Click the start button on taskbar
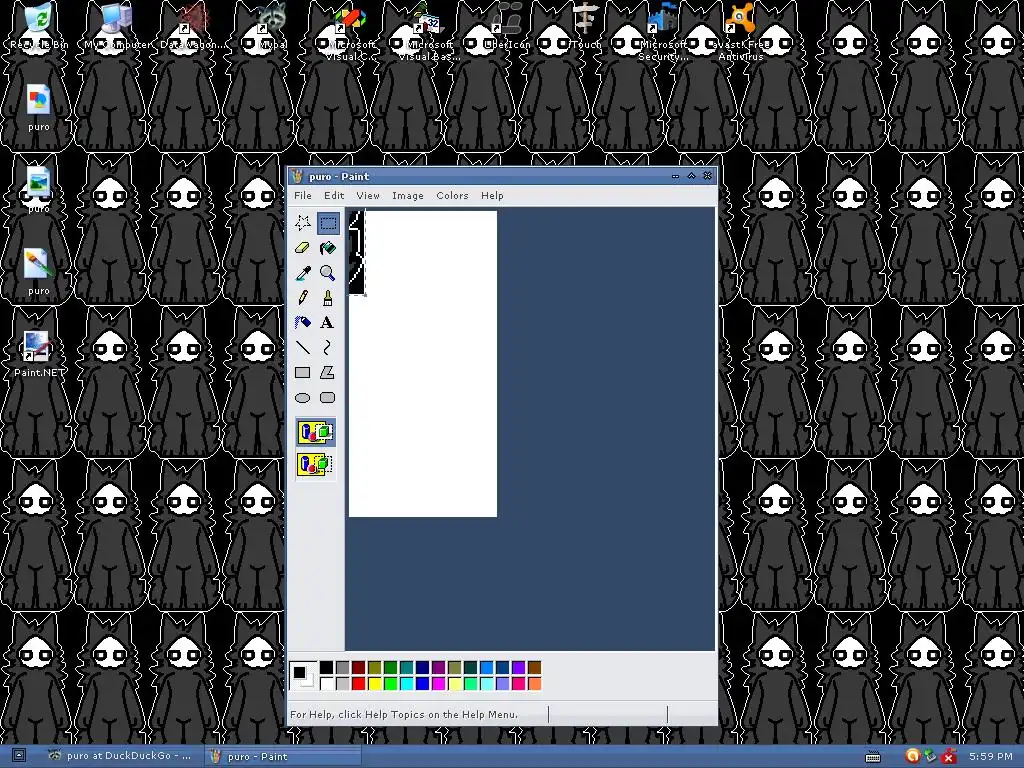Screen dimensions: 1024x768 tap(18, 756)
